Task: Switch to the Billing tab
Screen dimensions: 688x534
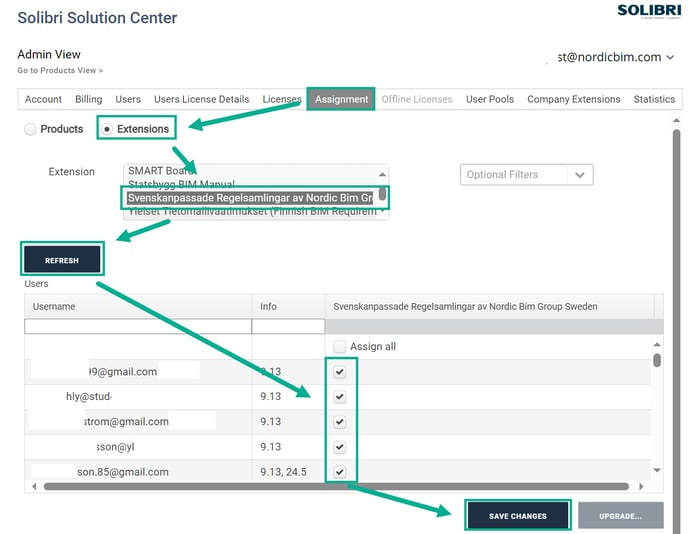Action: click(x=88, y=99)
